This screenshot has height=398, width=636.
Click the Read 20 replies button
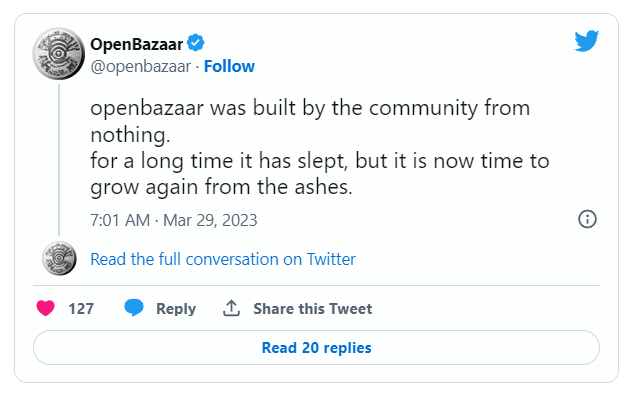316,348
